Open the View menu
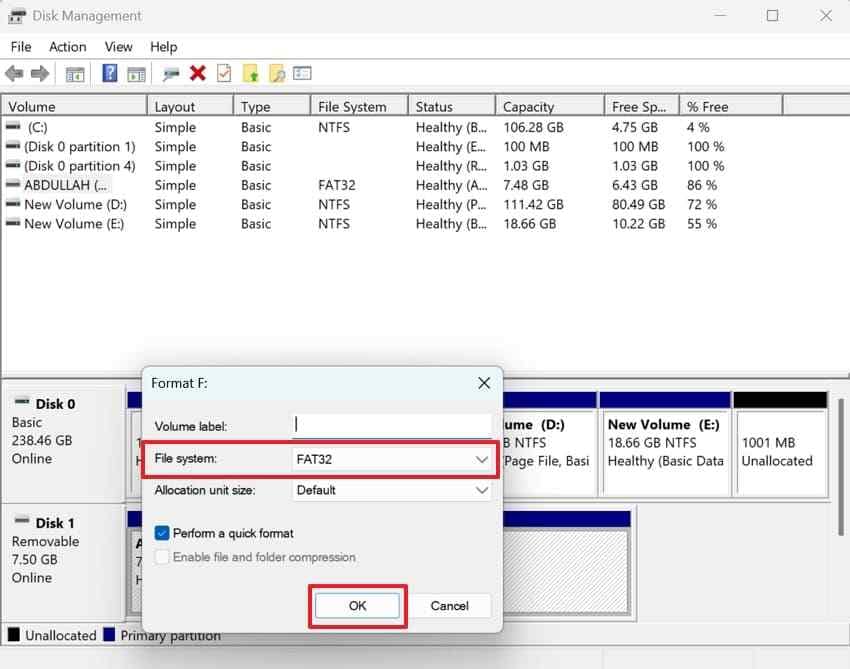 [118, 47]
